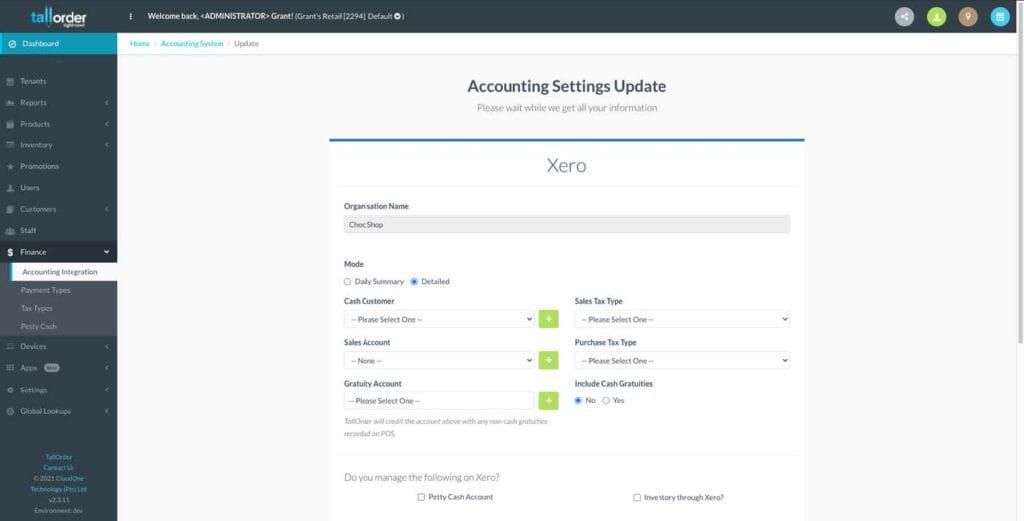Click the Update breadcrumb text

click(x=246, y=44)
